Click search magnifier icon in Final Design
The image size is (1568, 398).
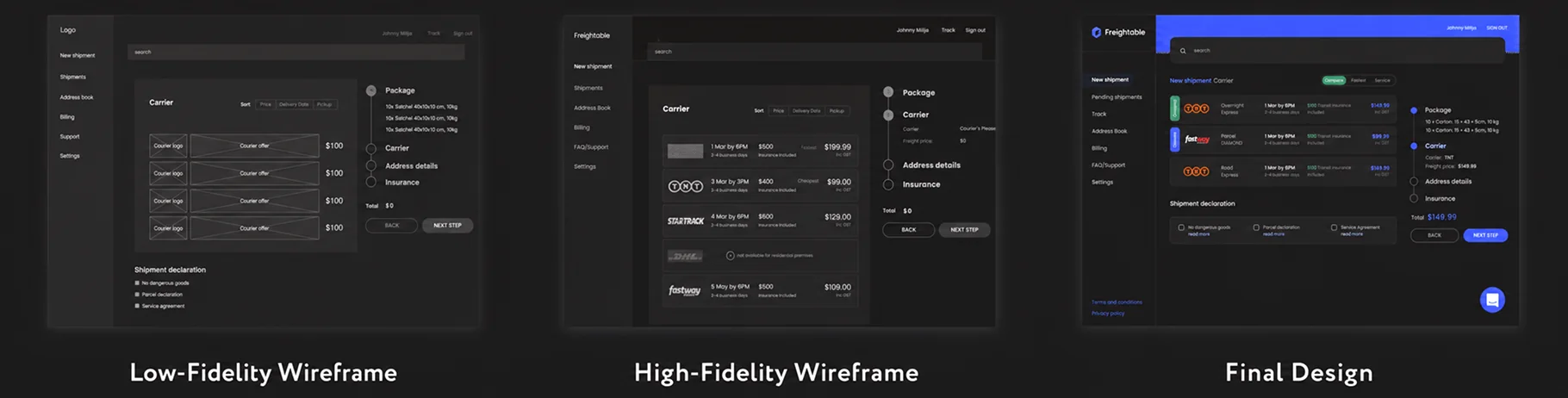1183,51
